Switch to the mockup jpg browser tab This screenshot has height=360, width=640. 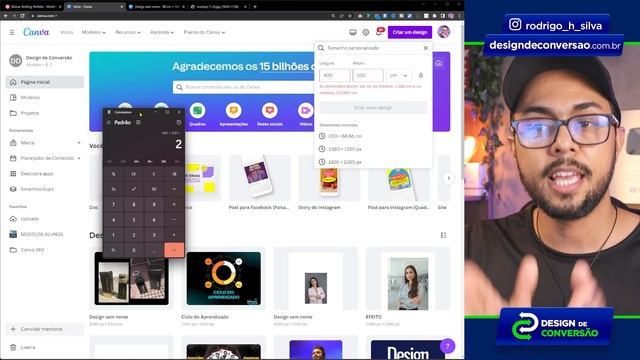(218, 7)
